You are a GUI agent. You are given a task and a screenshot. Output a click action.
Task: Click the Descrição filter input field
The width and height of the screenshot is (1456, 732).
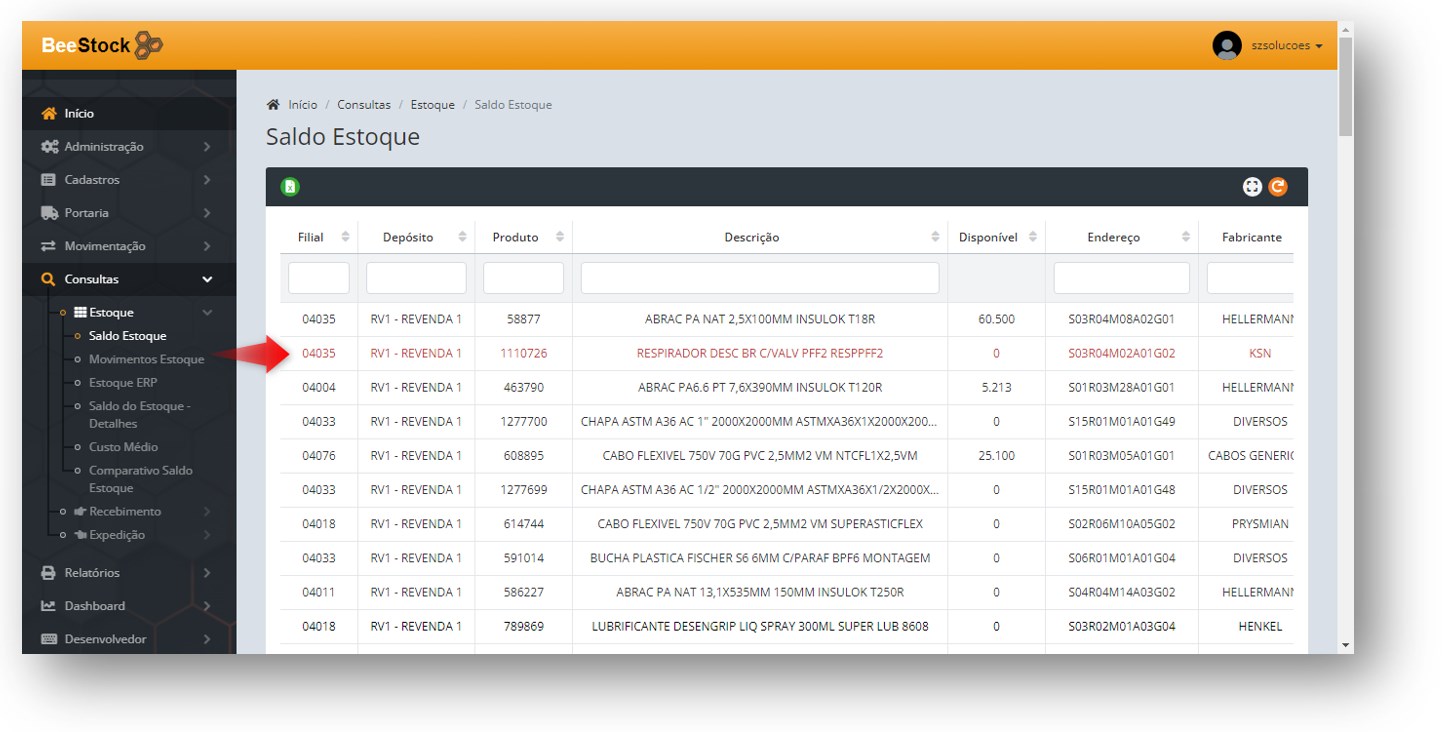click(759, 278)
